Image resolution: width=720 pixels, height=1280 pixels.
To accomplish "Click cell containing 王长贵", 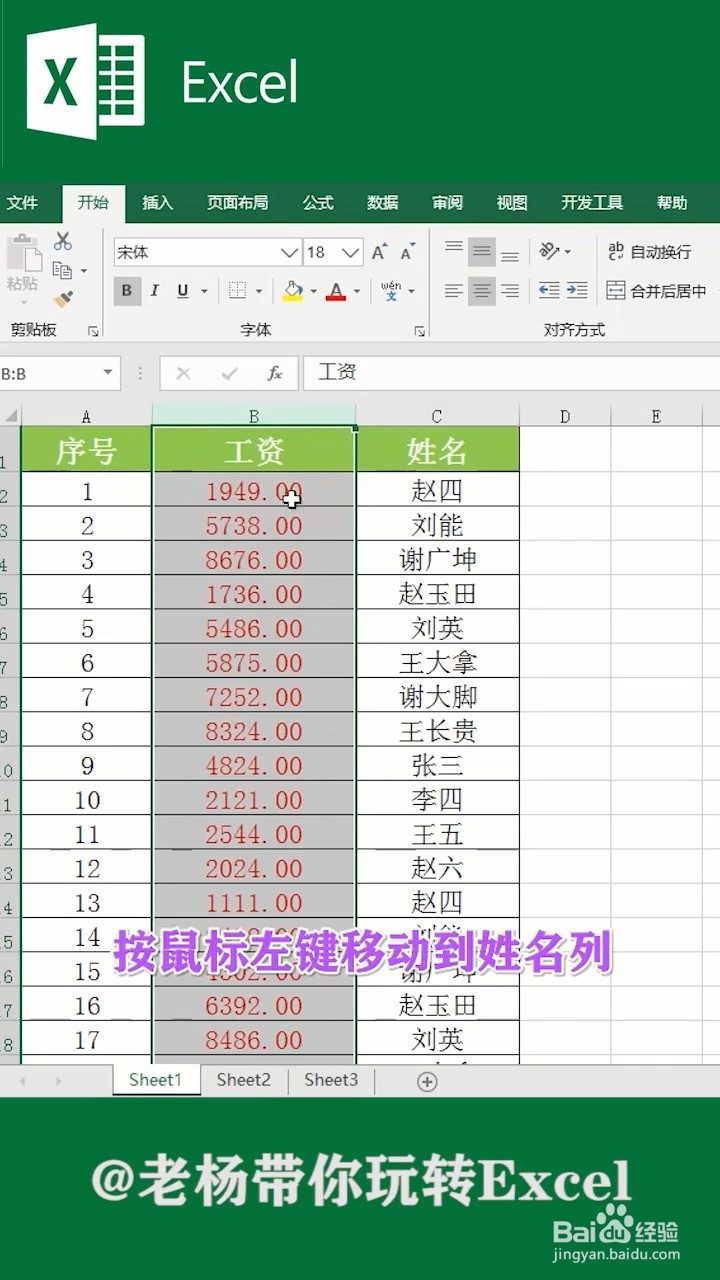I will 437,731.
